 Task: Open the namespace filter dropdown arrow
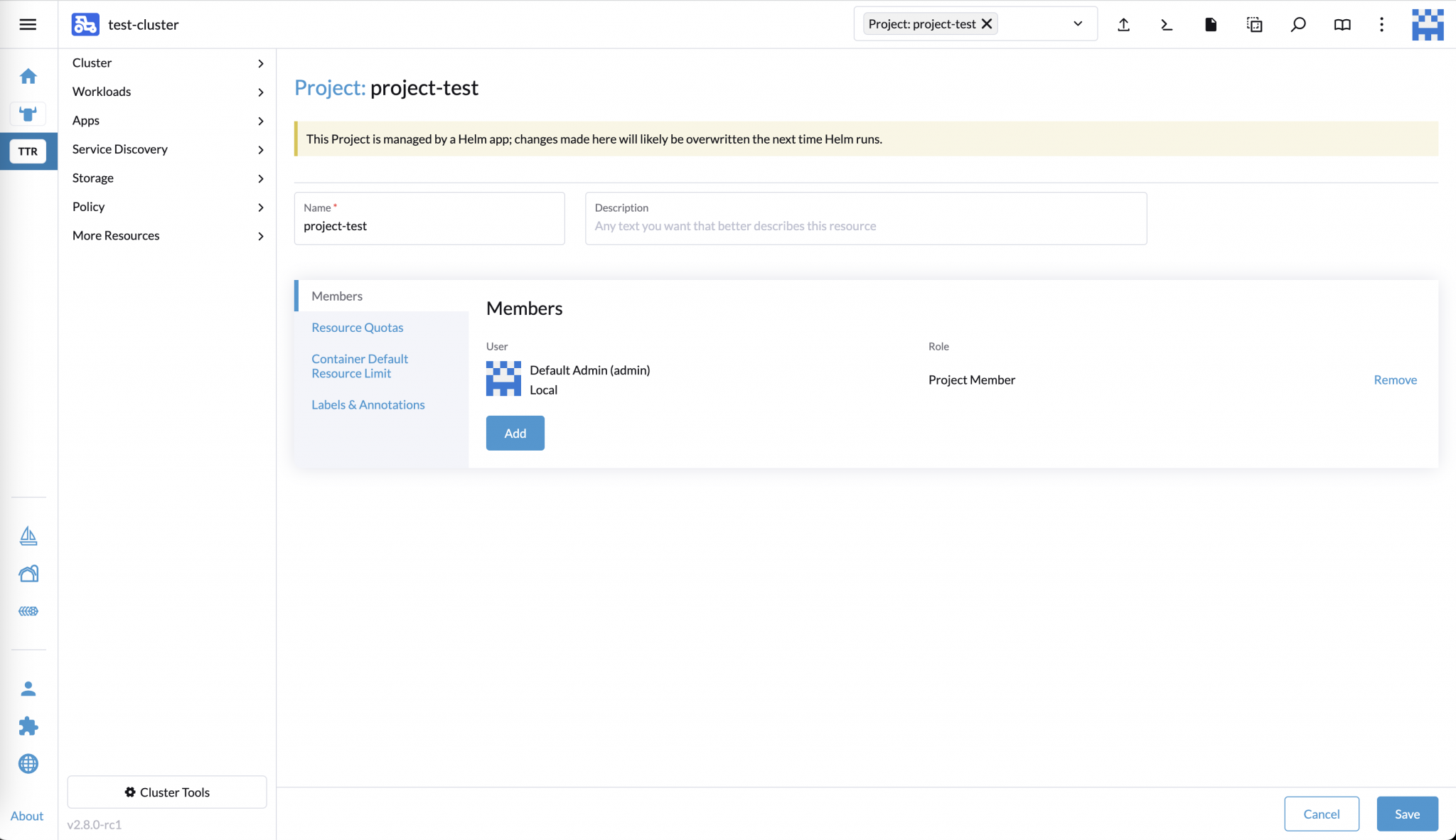(1078, 23)
